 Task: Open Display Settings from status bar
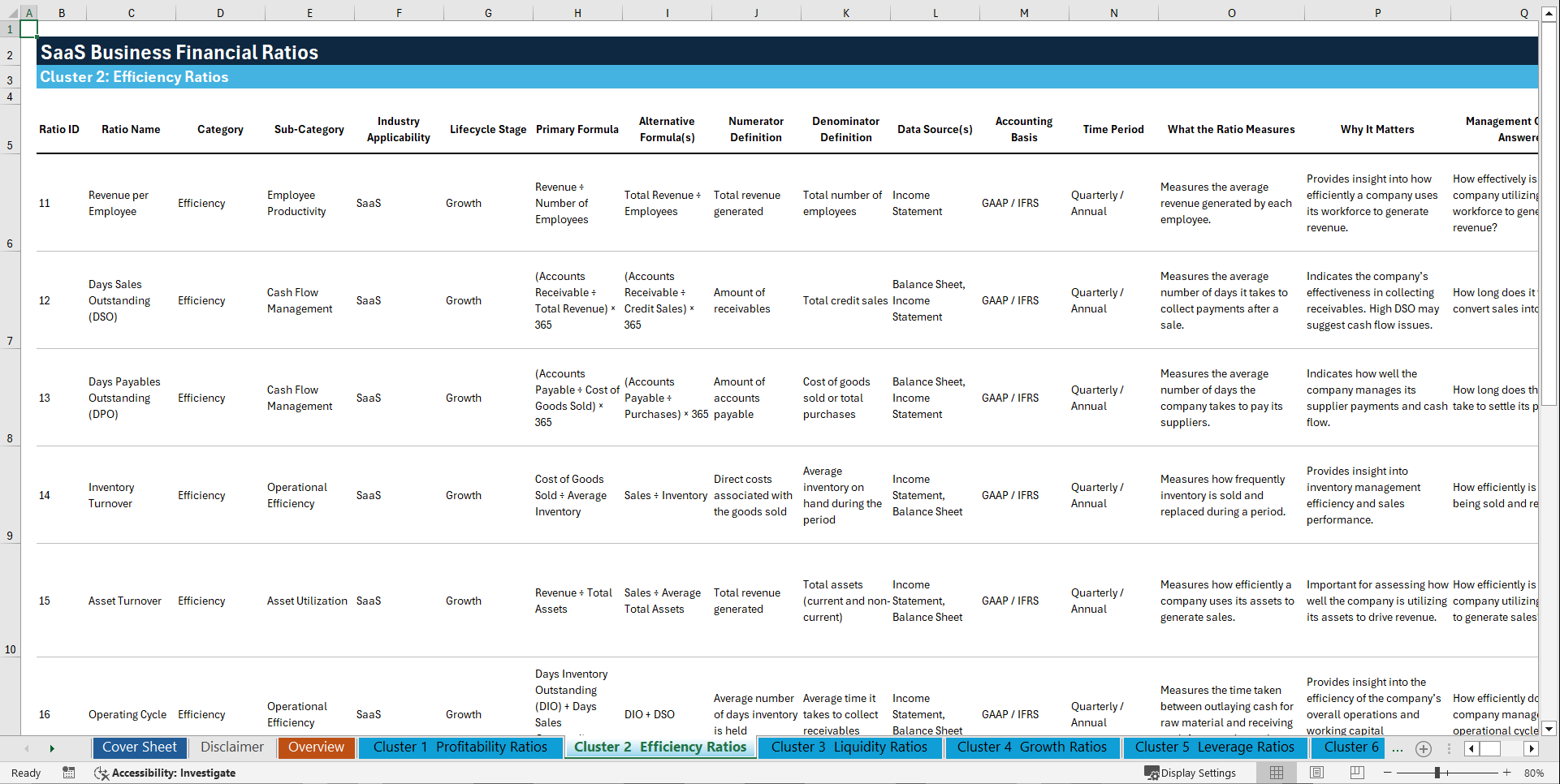(x=1191, y=773)
